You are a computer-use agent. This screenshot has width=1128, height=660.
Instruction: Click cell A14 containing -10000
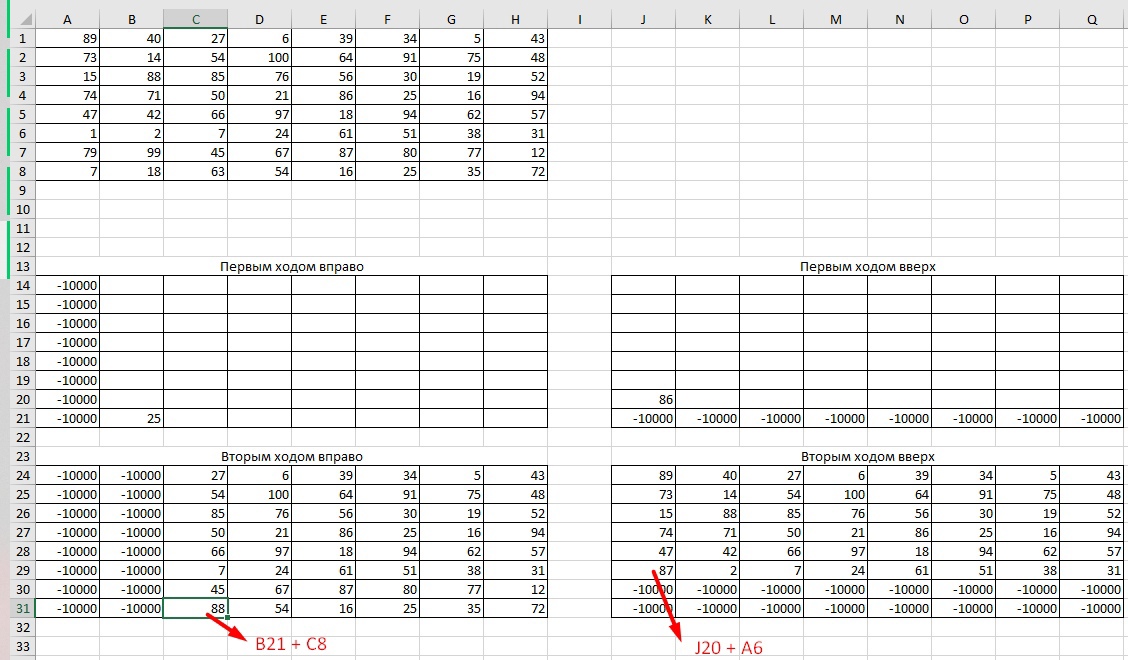[x=67, y=285]
